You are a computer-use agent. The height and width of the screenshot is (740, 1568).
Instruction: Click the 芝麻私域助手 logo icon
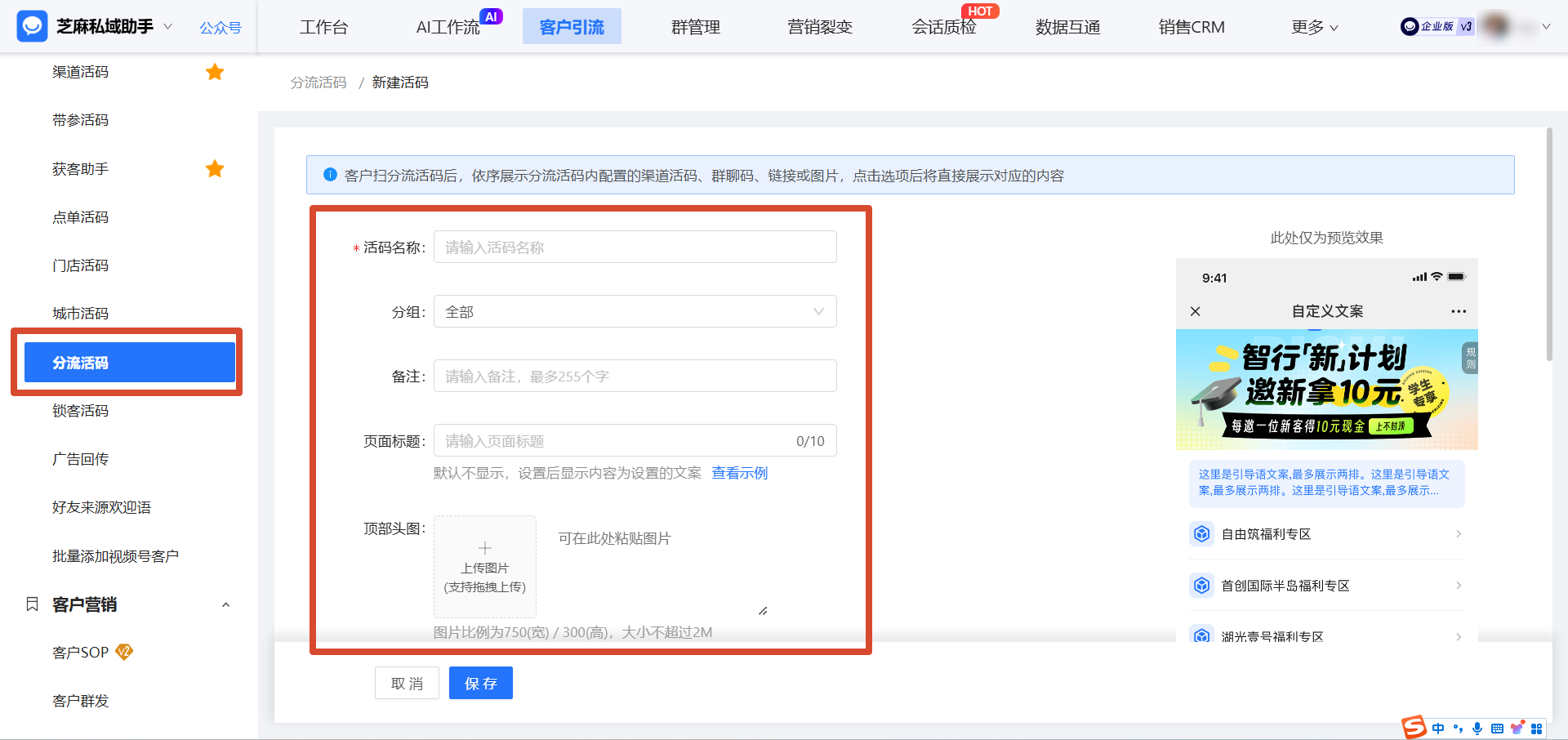point(32,26)
